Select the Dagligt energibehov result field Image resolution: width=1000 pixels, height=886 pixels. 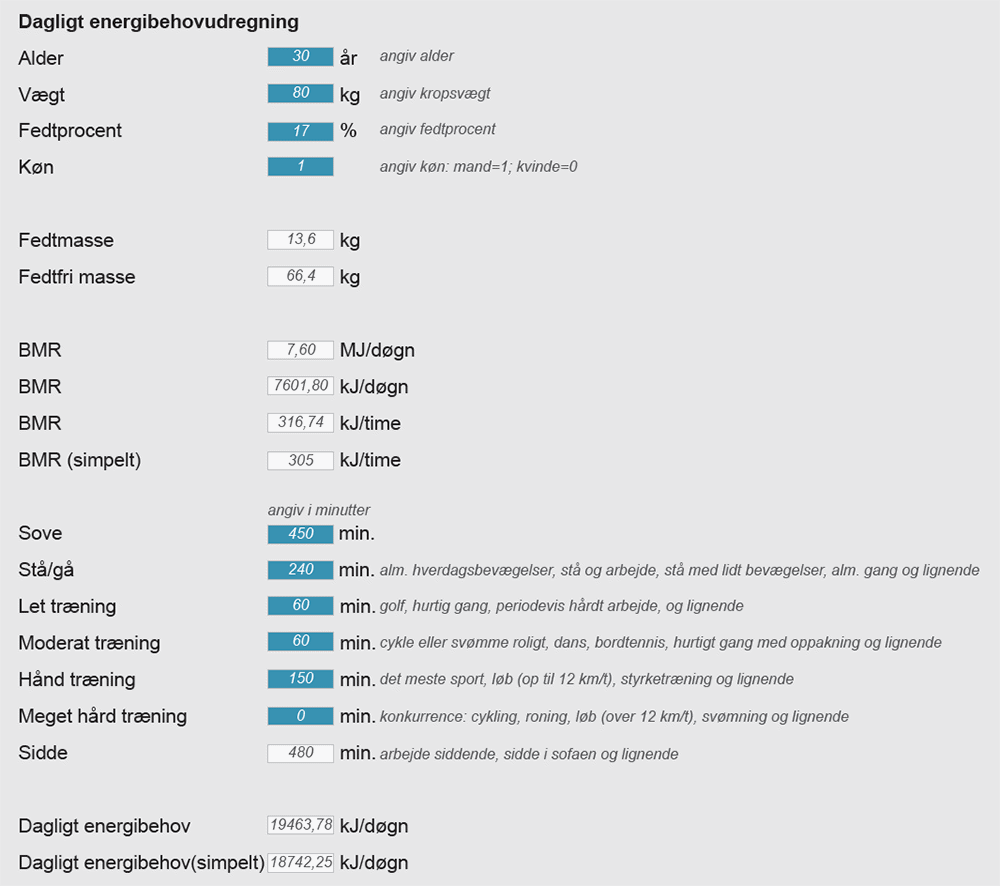point(300,825)
